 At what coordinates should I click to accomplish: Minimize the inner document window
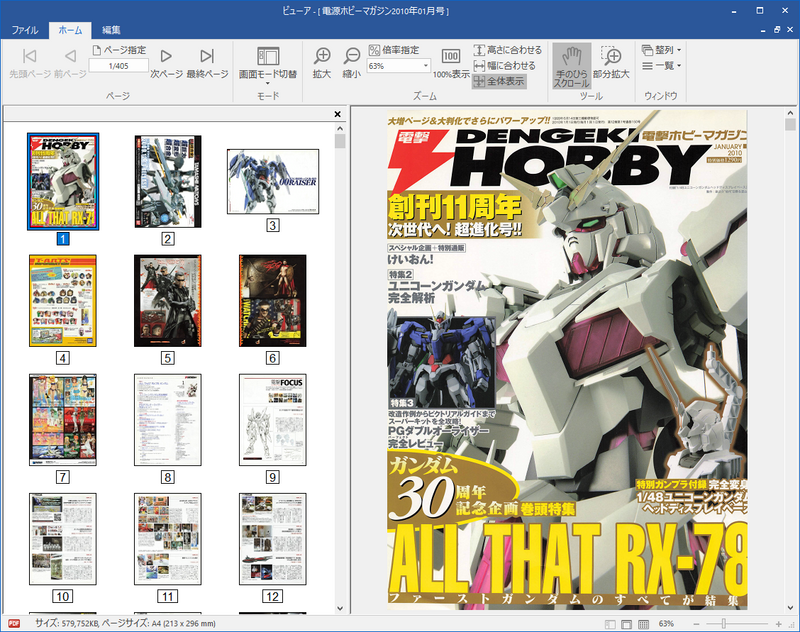(x=763, y=31)
